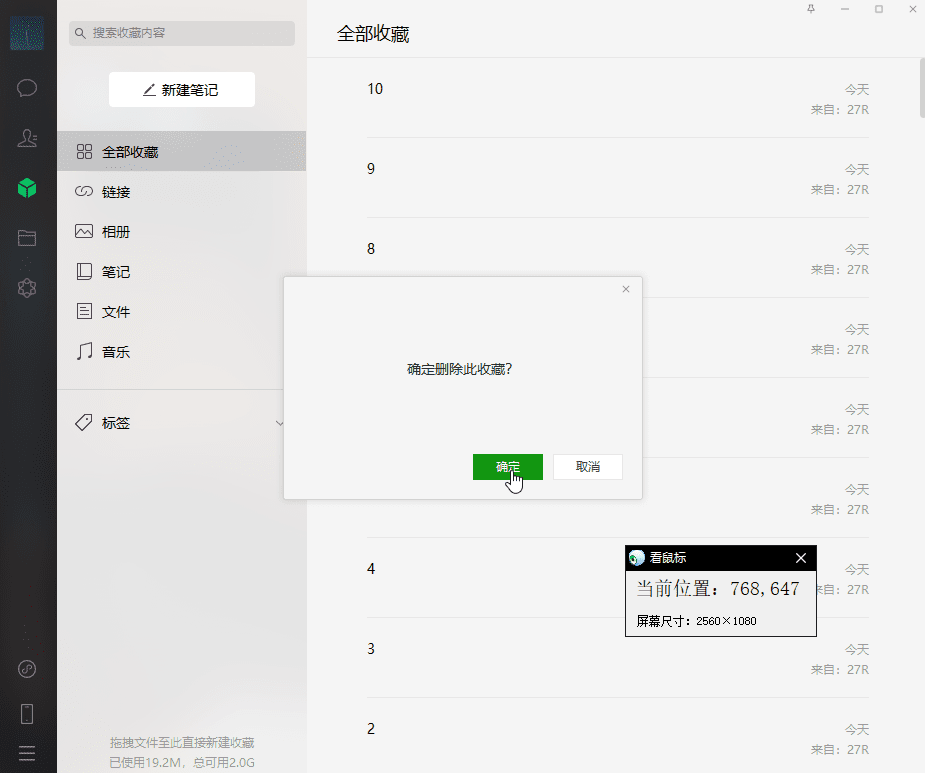The height and width of the screenshot is (773, 925).
Task: Select the green Favorites cube icon
Action: (x=27, y=188)
